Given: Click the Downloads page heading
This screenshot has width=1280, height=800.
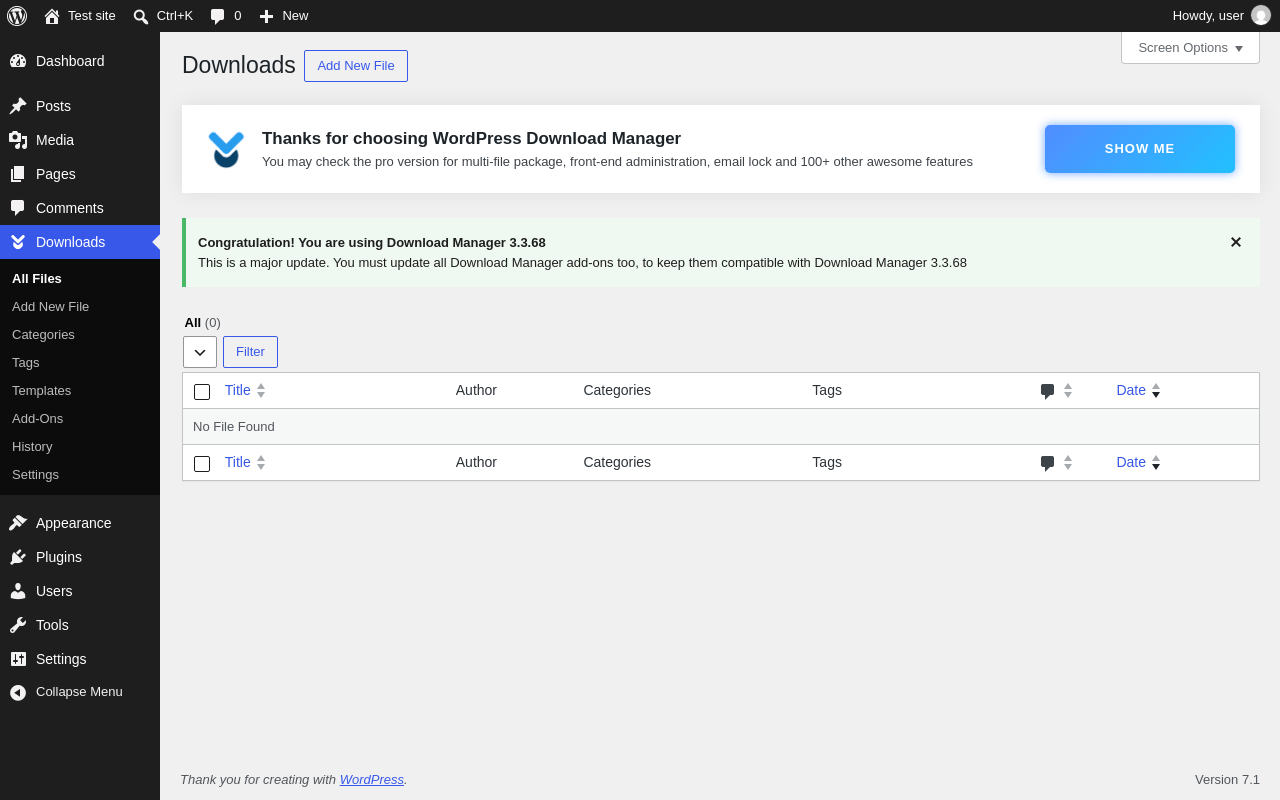Looking at the screenshot, I should (x=239, y=65).
